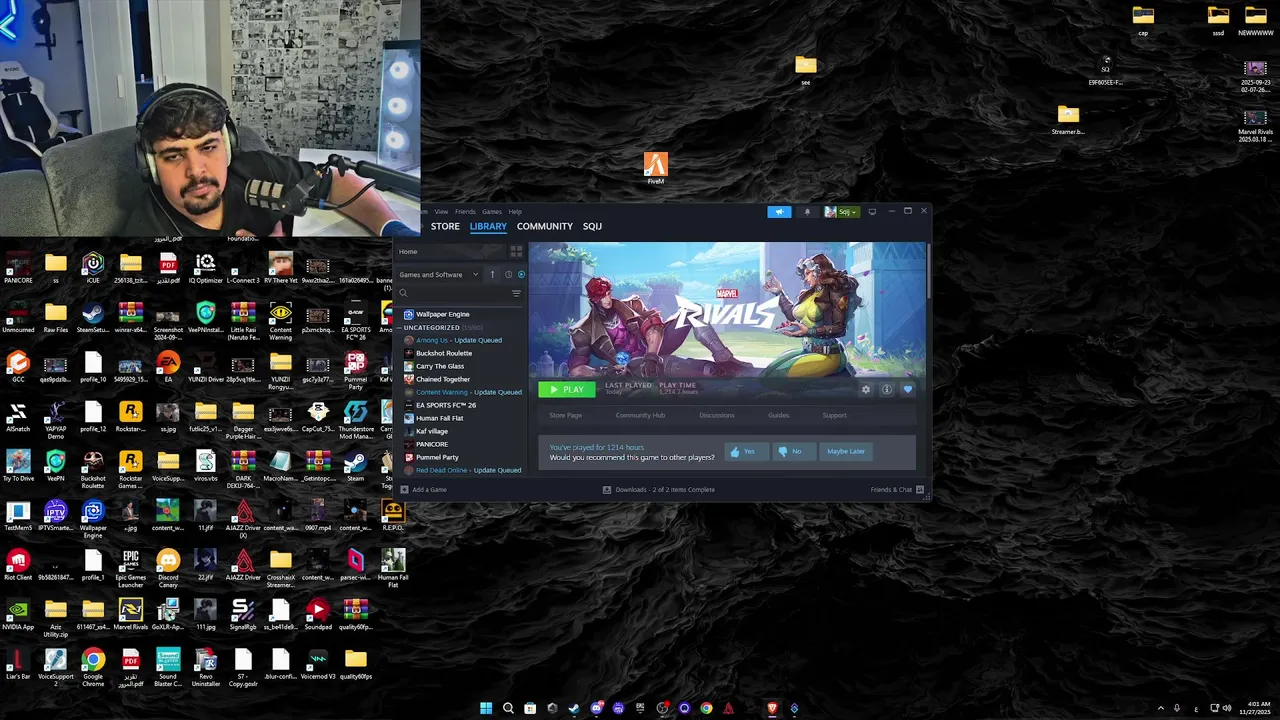Switch to Big Picture mode monitor icon

pyautogui.click(x=872, y=211)
